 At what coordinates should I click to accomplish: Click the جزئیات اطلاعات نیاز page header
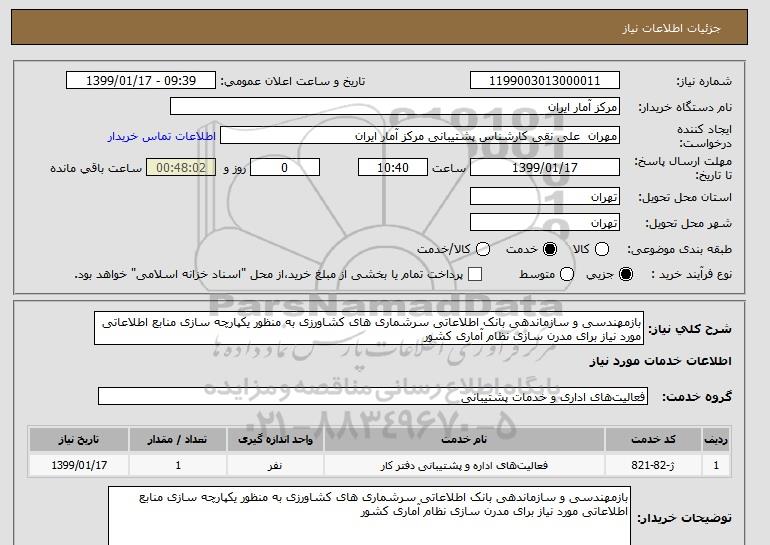click(671, 28)
